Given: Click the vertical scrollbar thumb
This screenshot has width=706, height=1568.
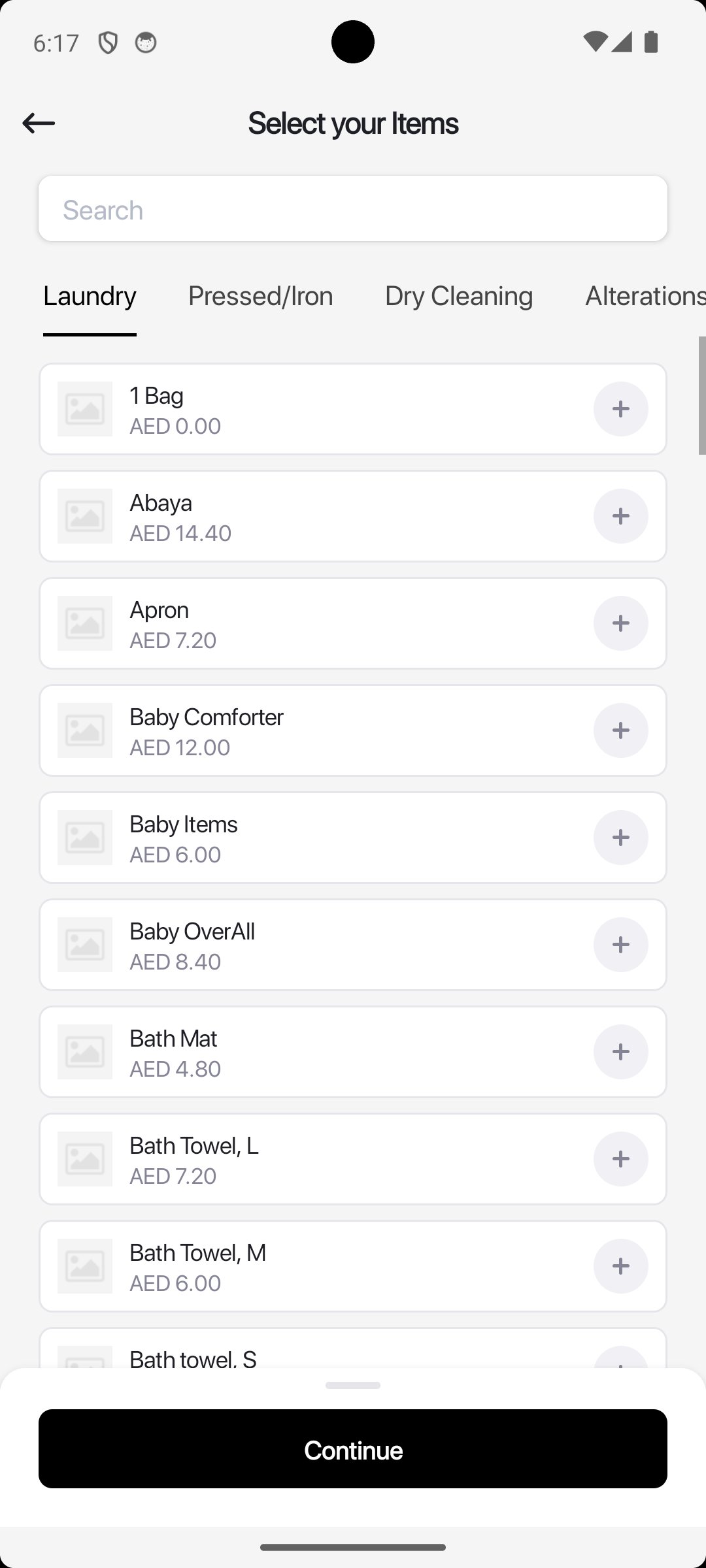Looking at the screenshot, I should pyautogui.click(x=701, y=395).
